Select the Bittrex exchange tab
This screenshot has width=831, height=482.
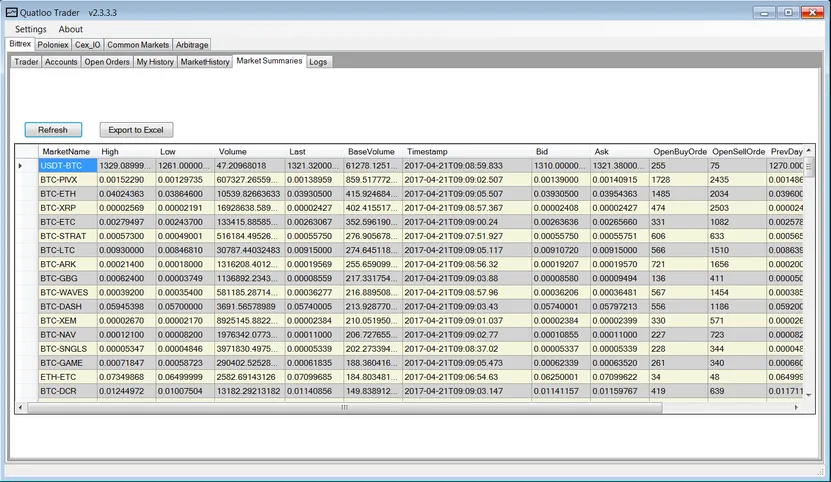pyautogui.click(x=20, y=44)
